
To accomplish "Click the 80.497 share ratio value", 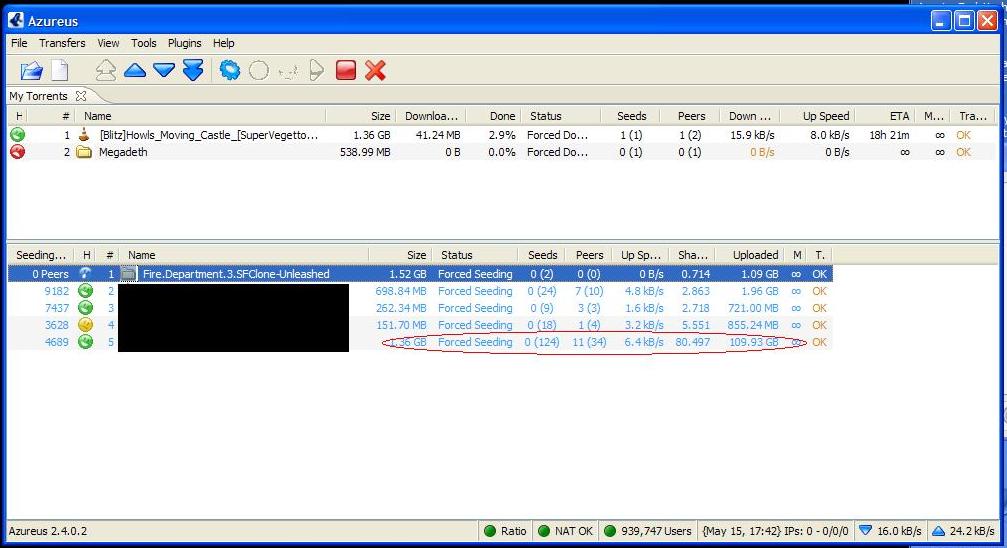I will pyautogui.click(x=692, y=342).
